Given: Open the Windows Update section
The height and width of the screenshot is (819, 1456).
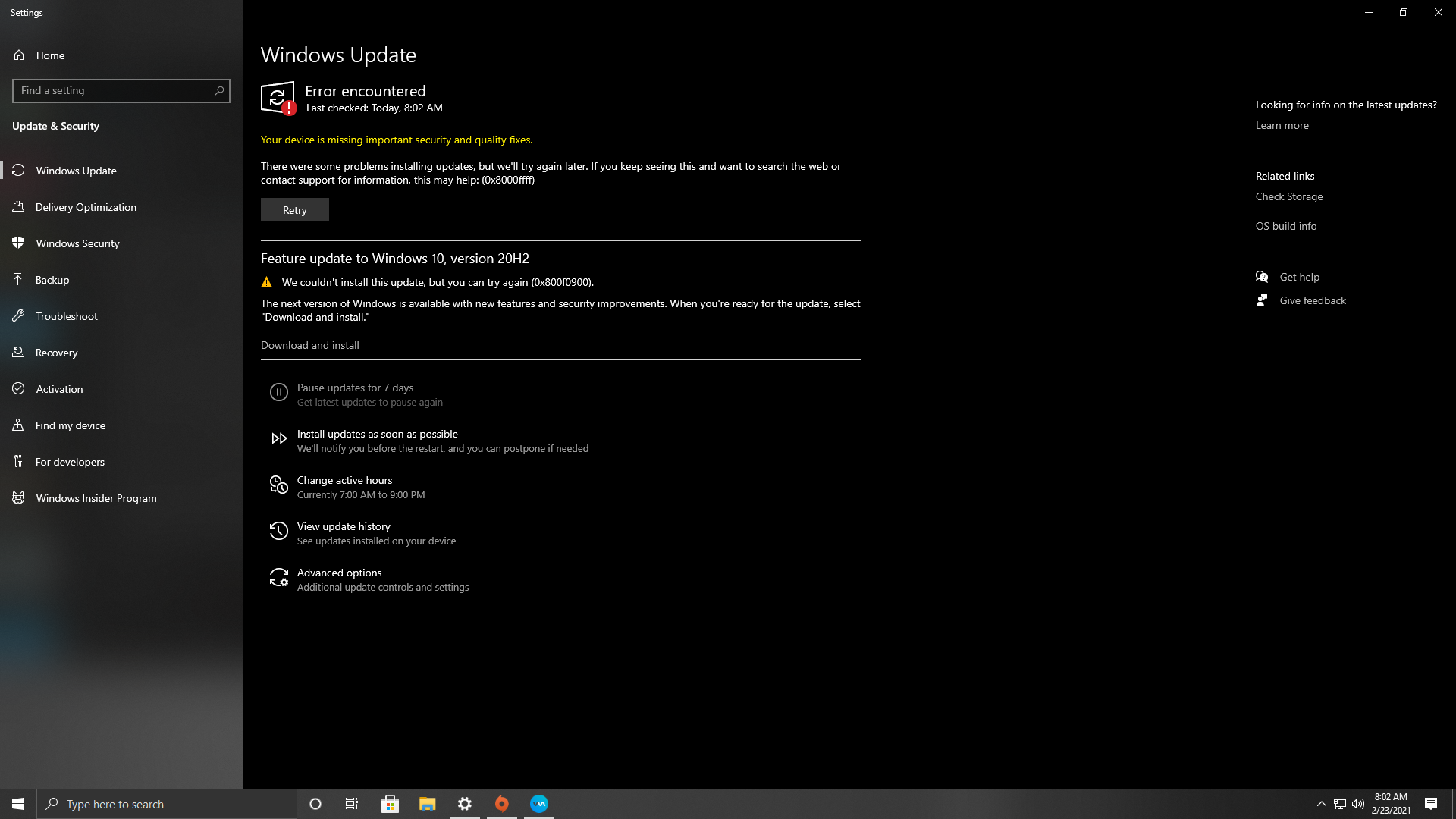Looking at the screenshot, I should point(121,171).
